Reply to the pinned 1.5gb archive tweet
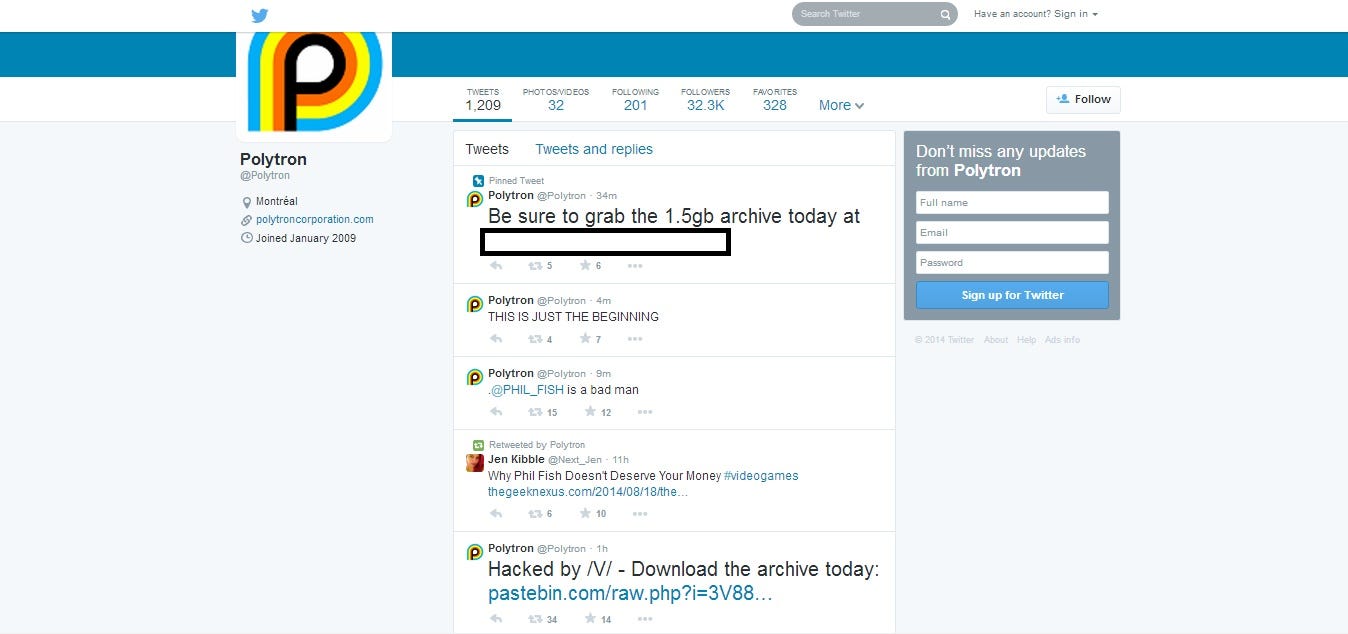Image resolution: width=1348 pixels, height=634 pixels. point(496,266)
